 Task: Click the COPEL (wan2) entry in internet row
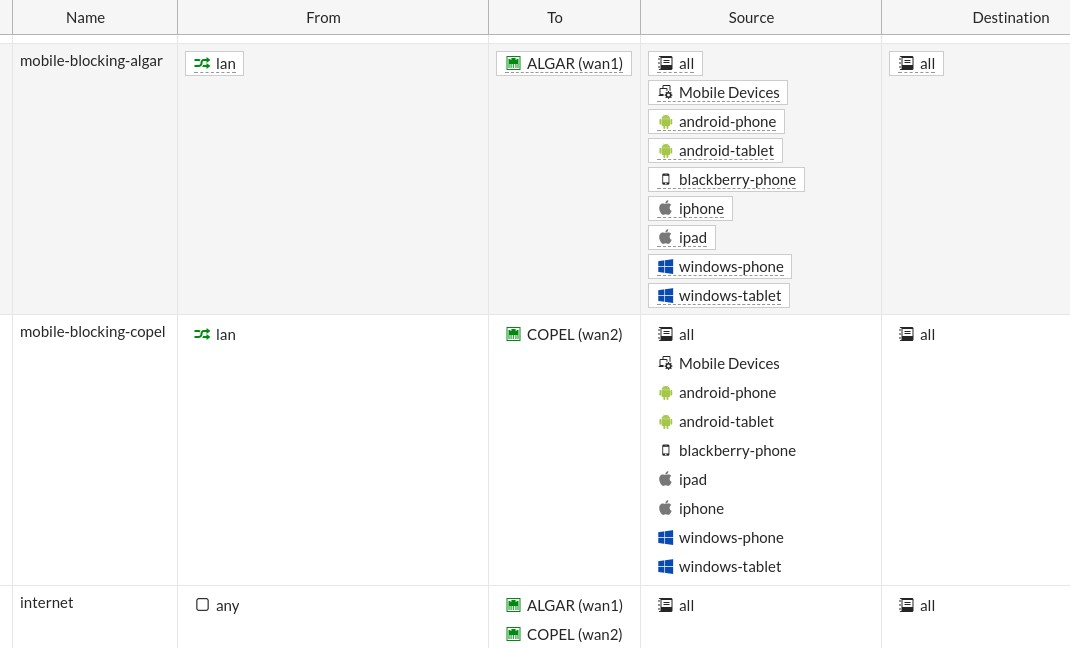click(574, 634)
